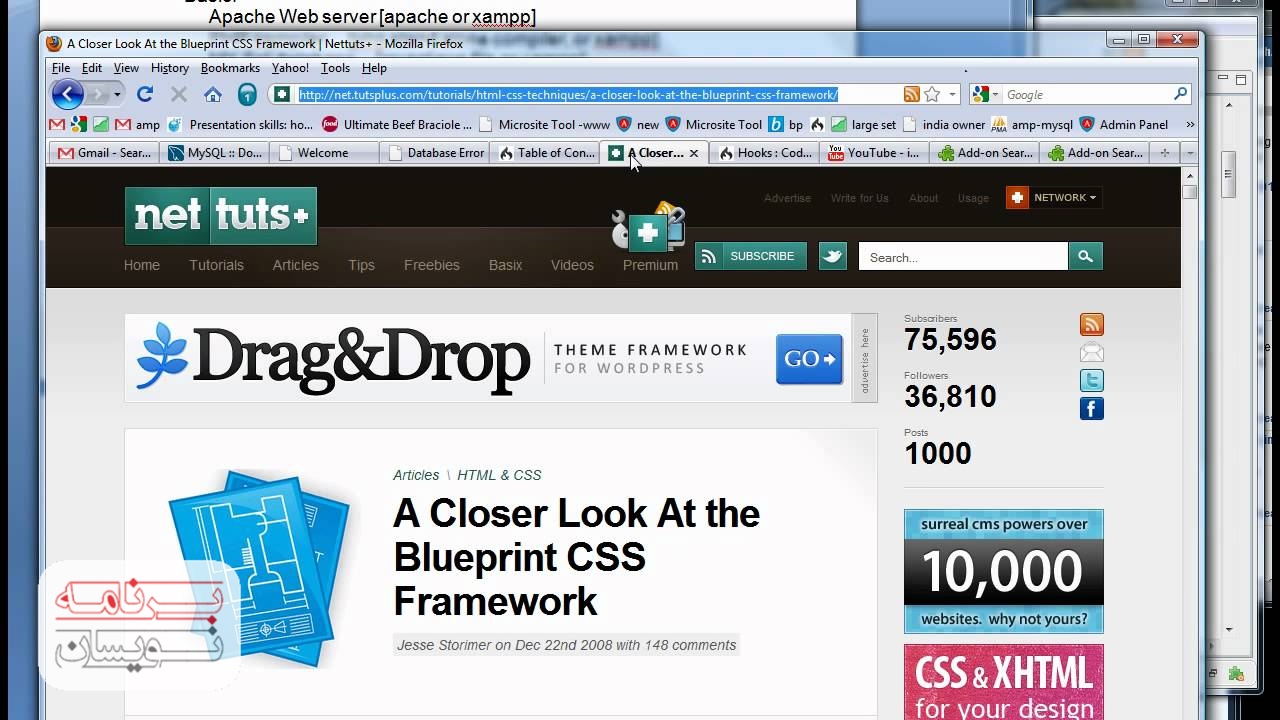1280x720 pixels.
Task: Open the Bookmarks menu
Action: click(x=230, y=68)
